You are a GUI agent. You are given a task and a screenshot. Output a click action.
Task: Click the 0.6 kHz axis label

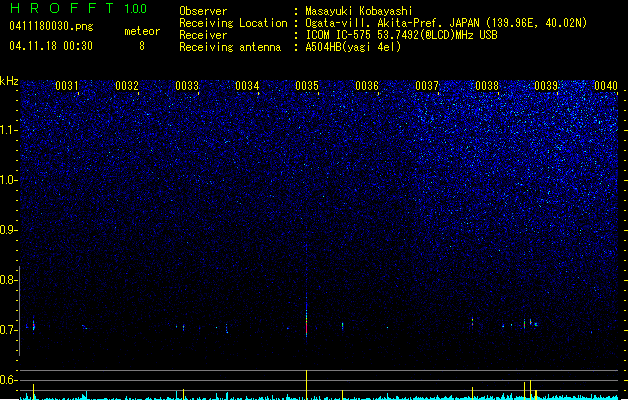9,380
